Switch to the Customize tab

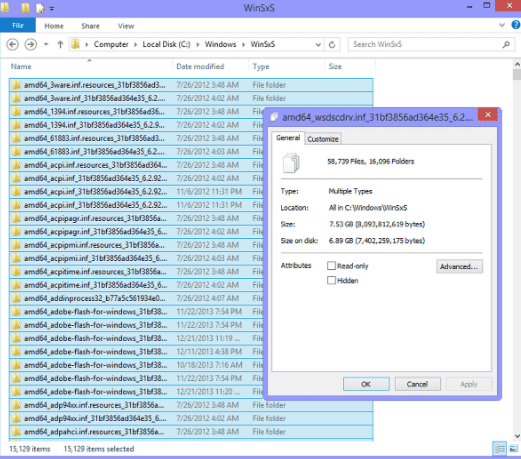click(x=323, y=139)
